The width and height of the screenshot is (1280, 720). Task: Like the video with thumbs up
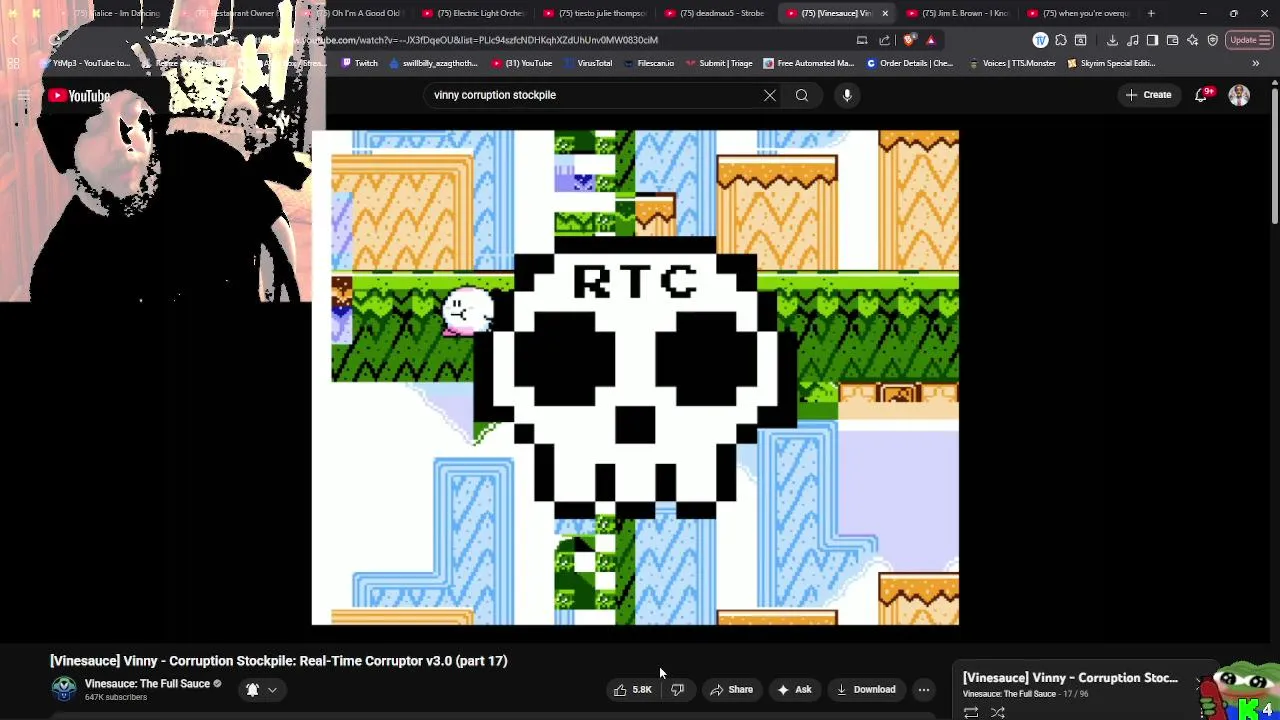(632, 689)
